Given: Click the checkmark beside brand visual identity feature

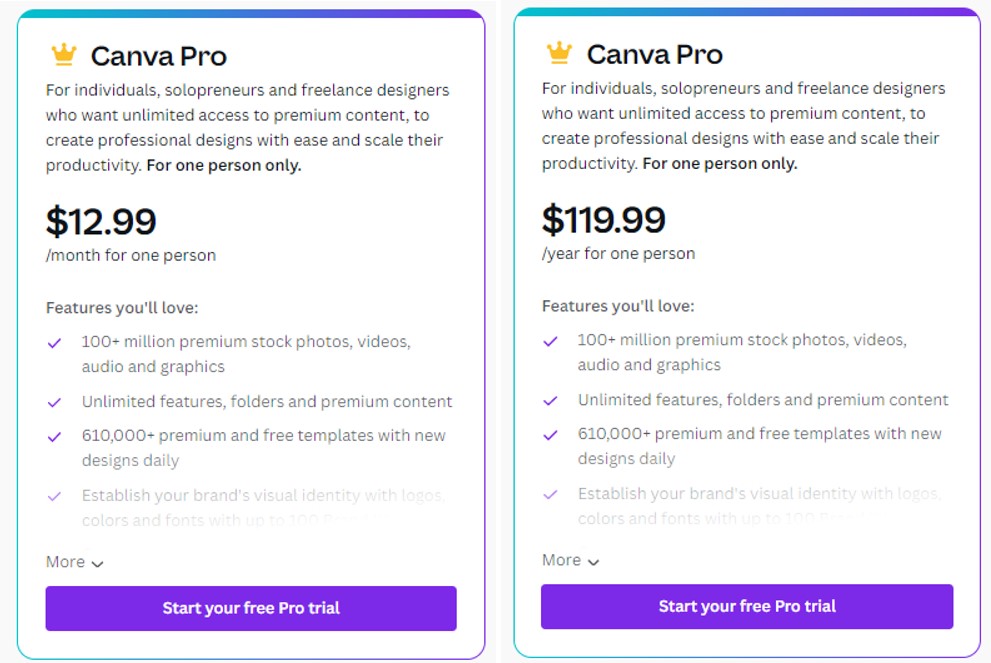Looking at the screenshot, I should point(55,495).
